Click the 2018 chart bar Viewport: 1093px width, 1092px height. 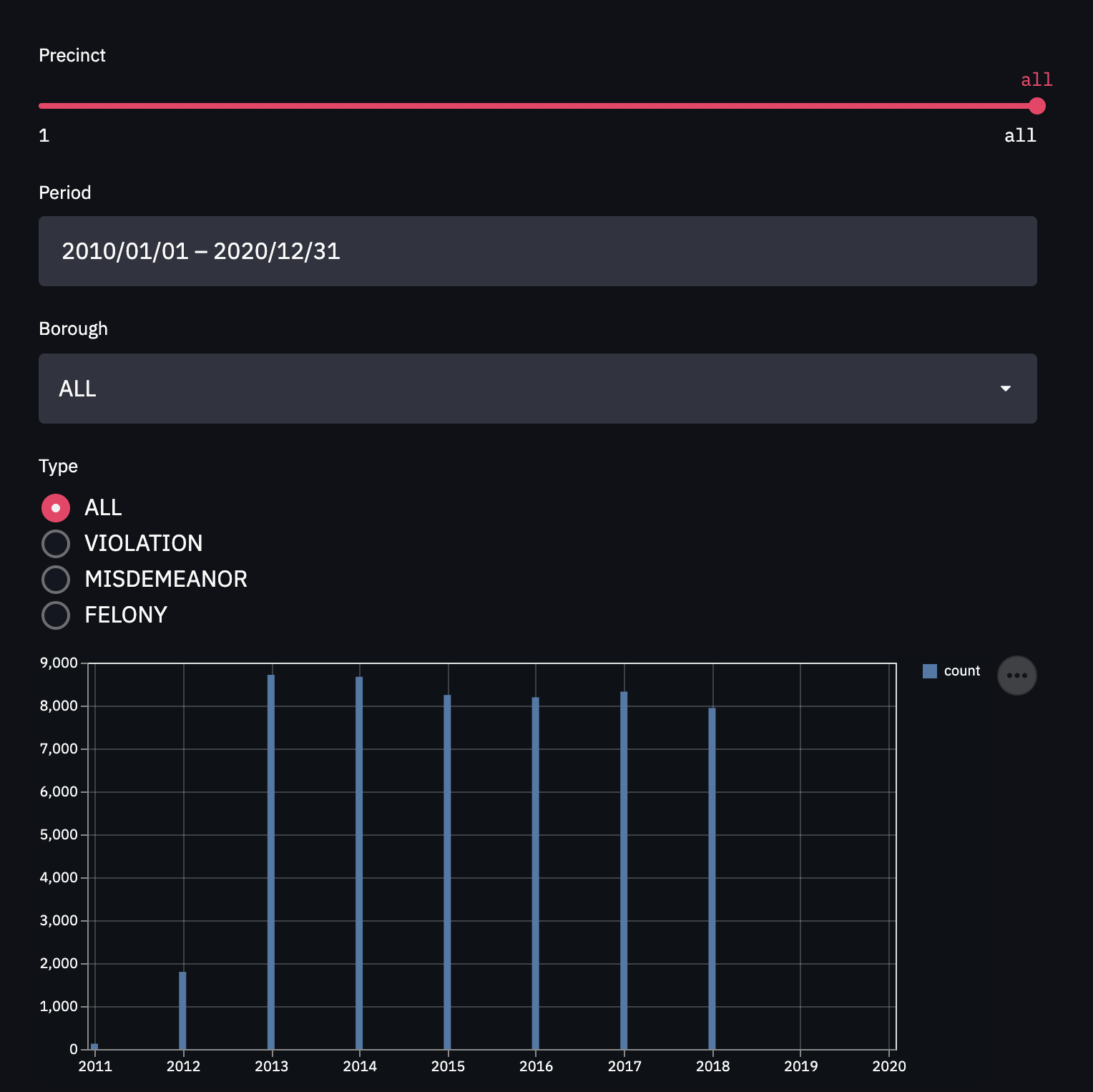coord(712,877)
